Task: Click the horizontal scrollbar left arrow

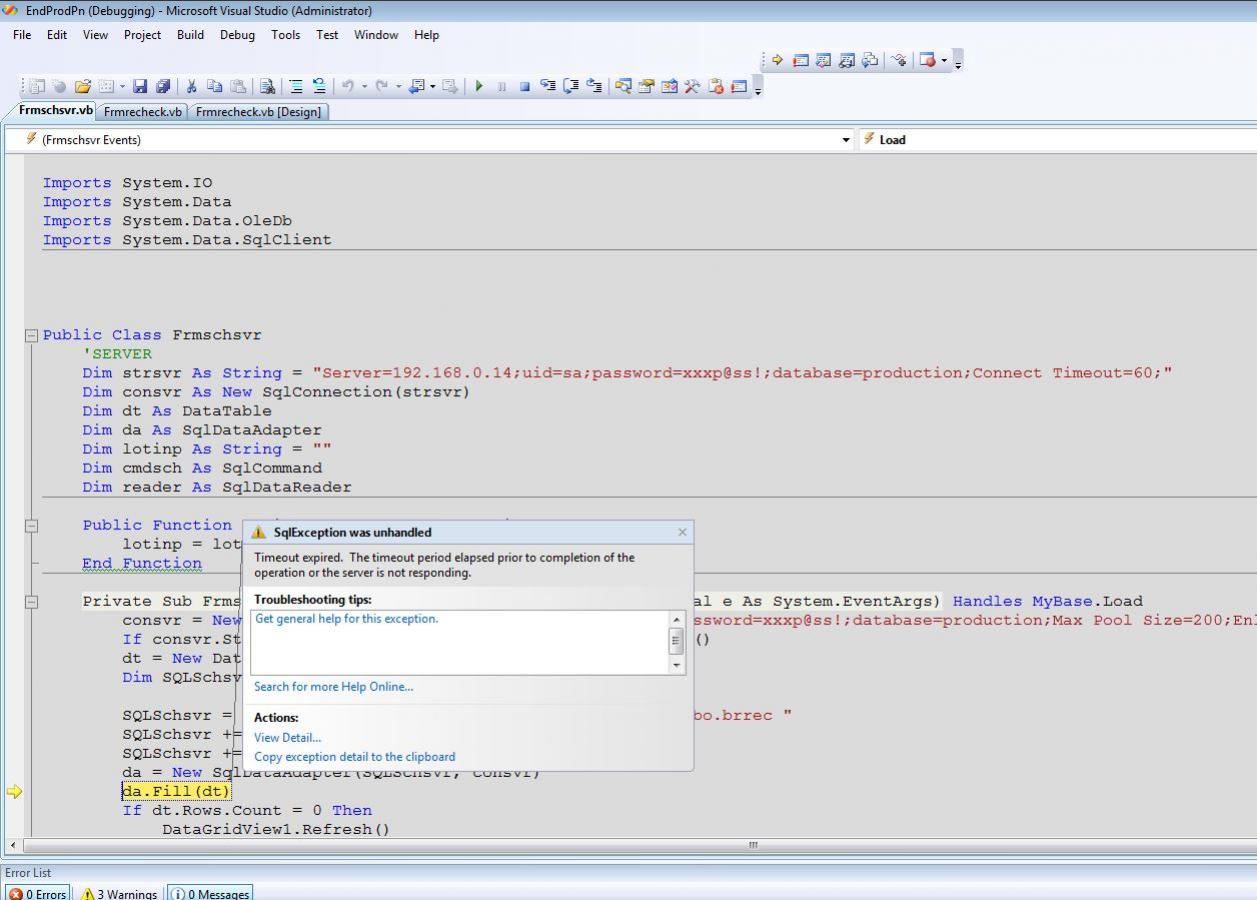Action: (x=12, y=845)
